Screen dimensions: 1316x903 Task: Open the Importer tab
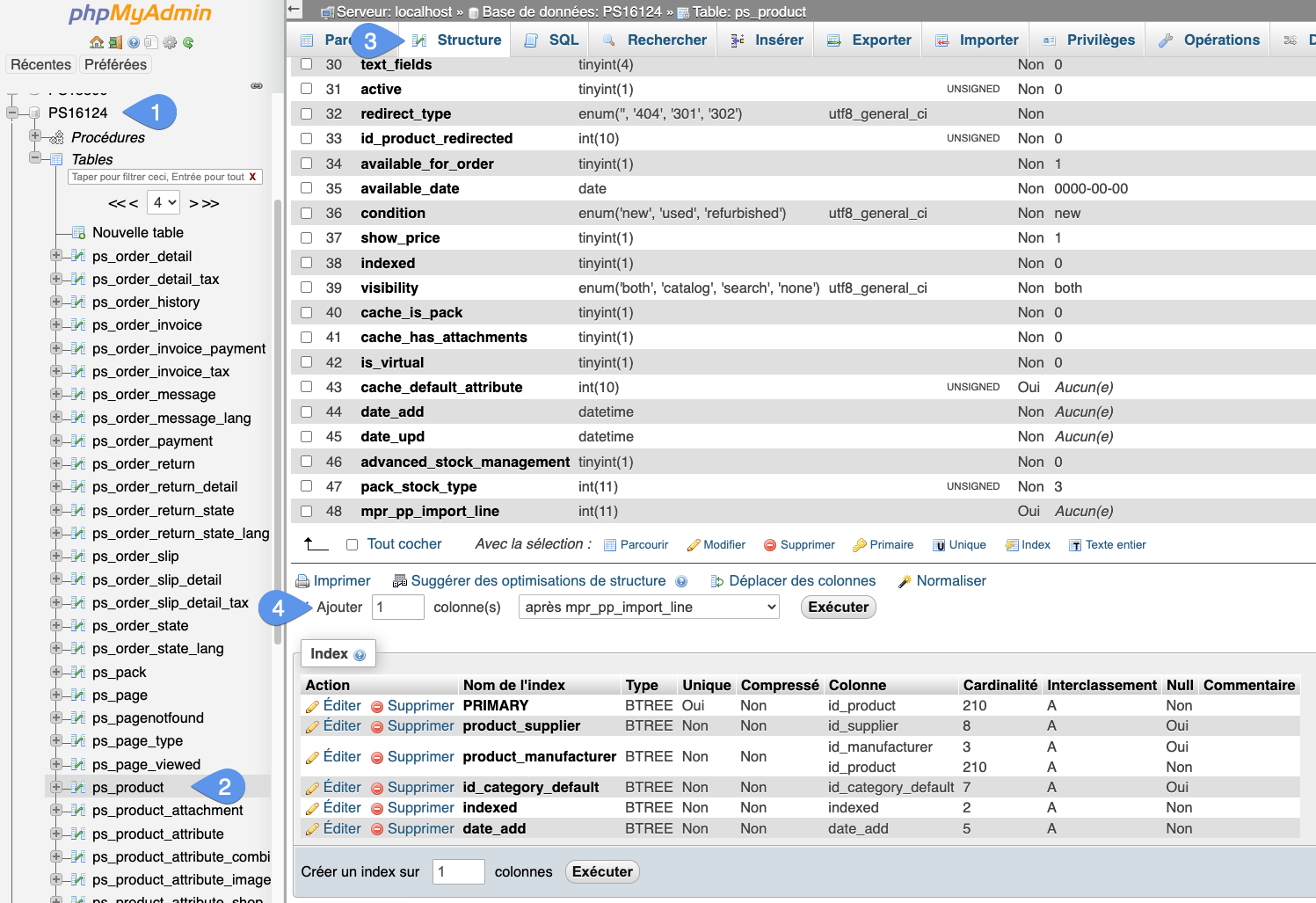click(976, 40)
